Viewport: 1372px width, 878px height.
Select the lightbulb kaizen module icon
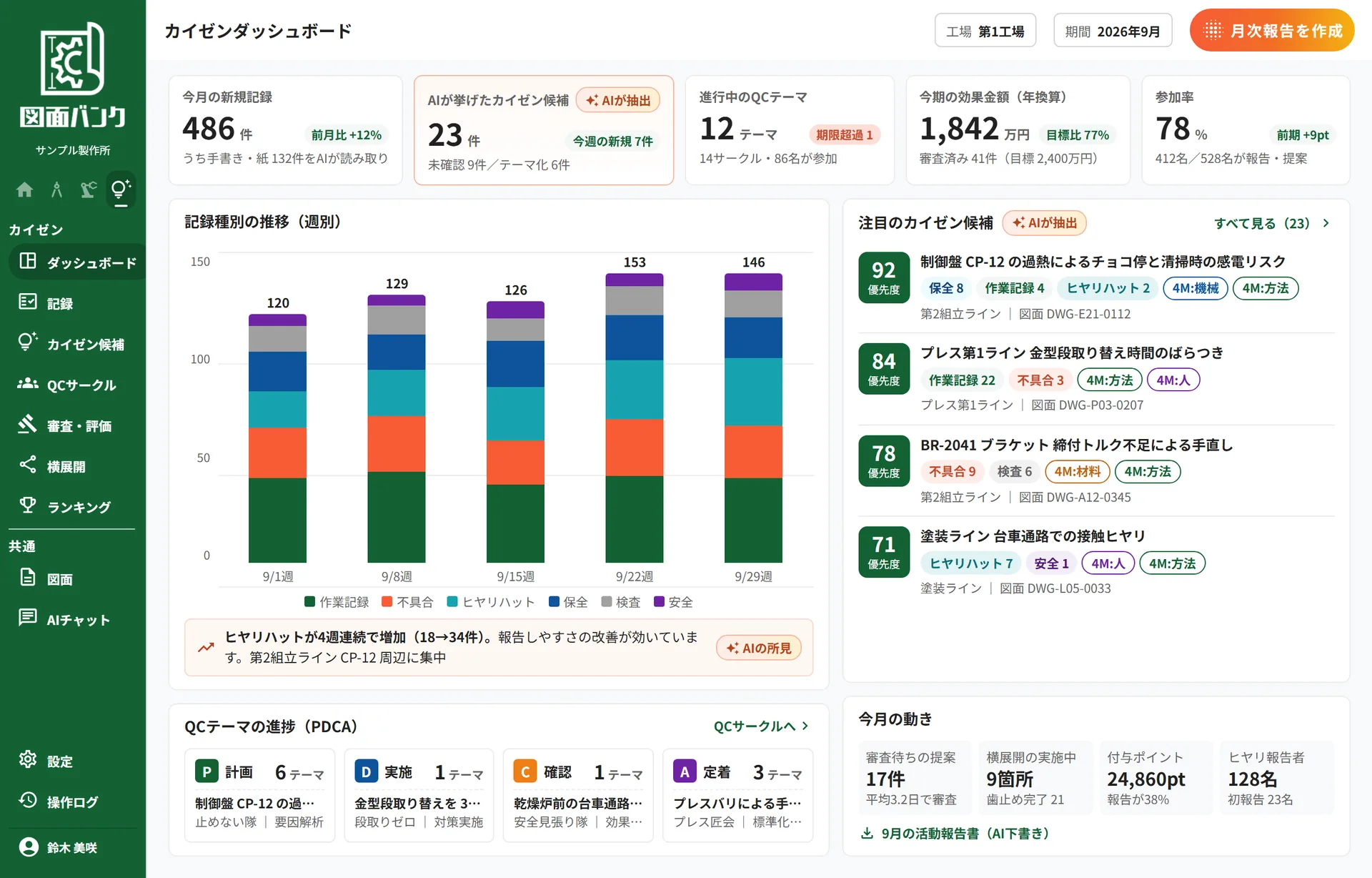[x=121, y=189]
